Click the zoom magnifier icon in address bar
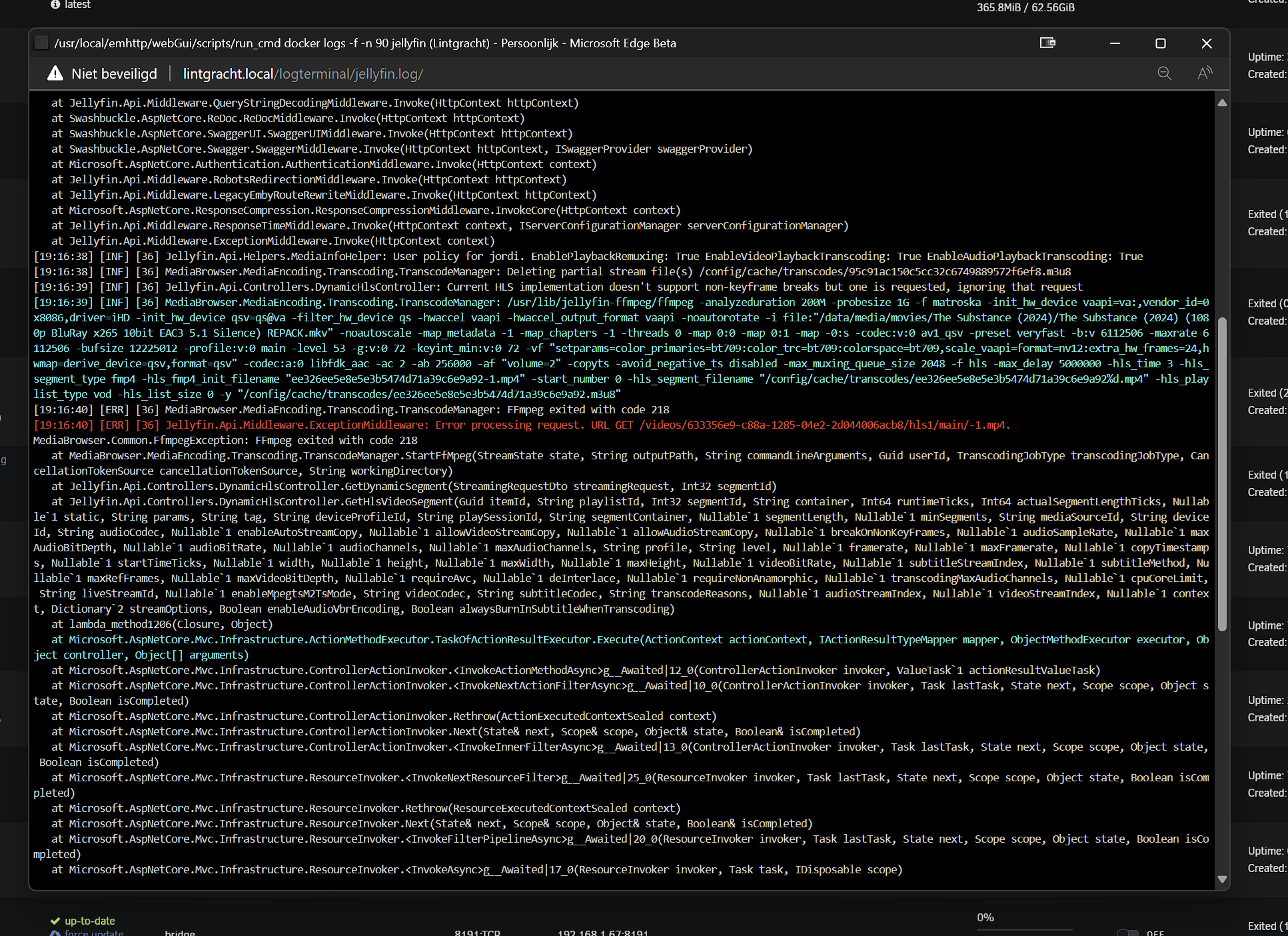1288x936 pixels. click(x=1164, y=73)
